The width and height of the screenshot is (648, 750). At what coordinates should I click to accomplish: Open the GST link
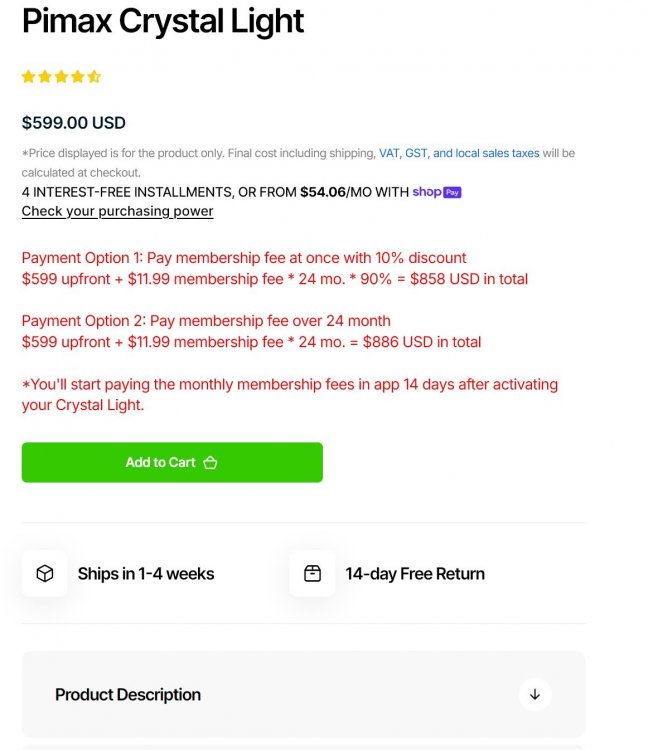[x=416, y=154]
